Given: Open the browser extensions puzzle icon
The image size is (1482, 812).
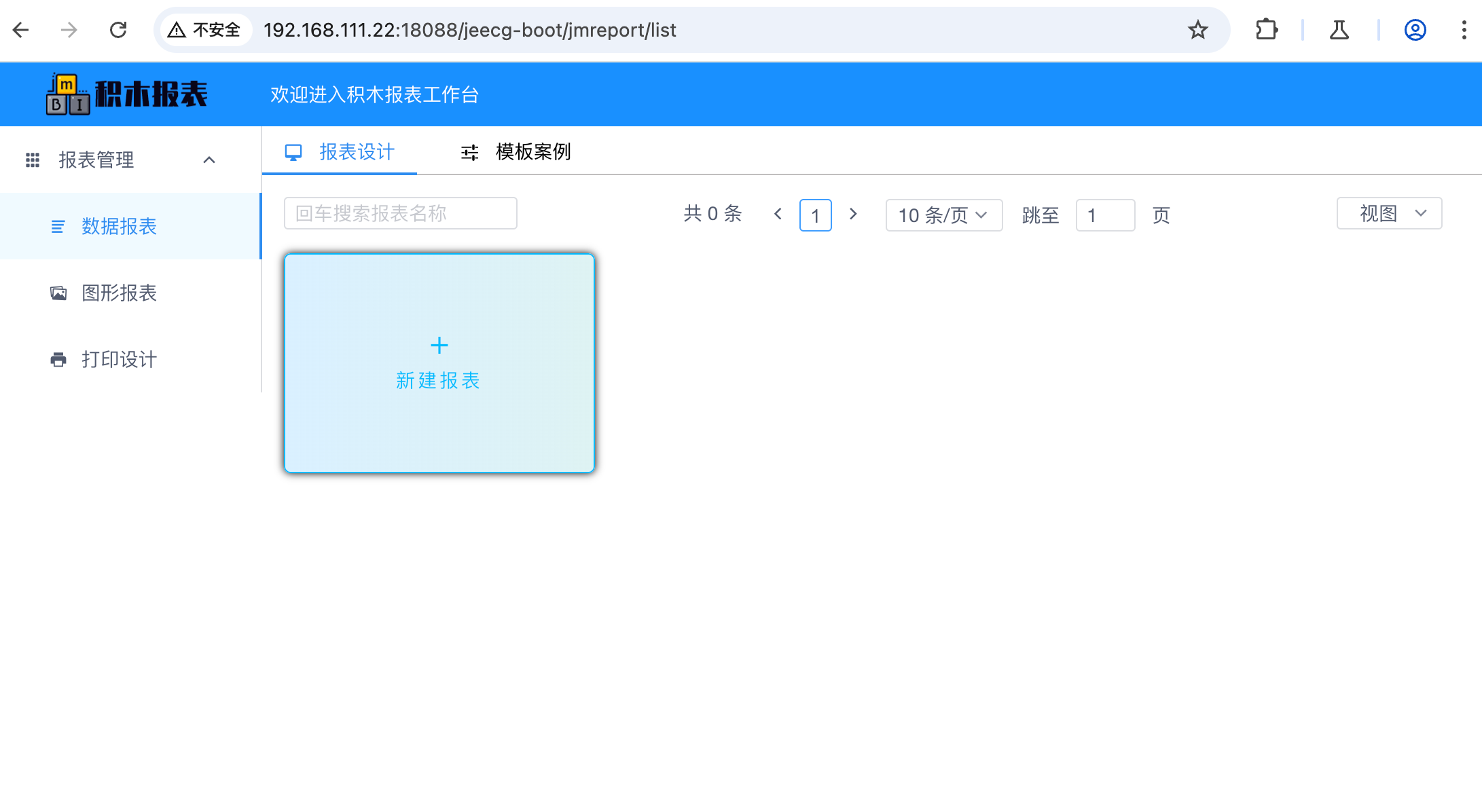Looking at the screenshot, I should (x=1267, y=30).
